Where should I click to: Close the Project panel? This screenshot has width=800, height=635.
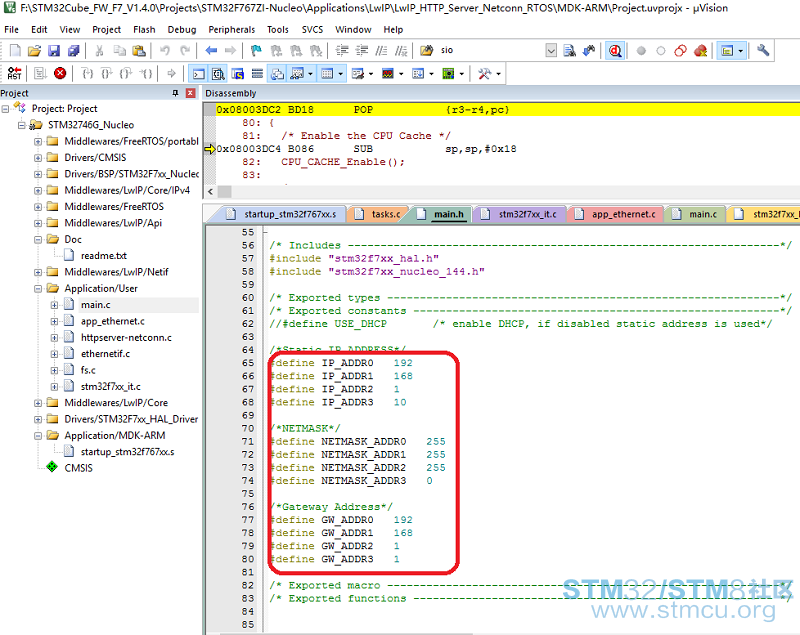[190, 93]
